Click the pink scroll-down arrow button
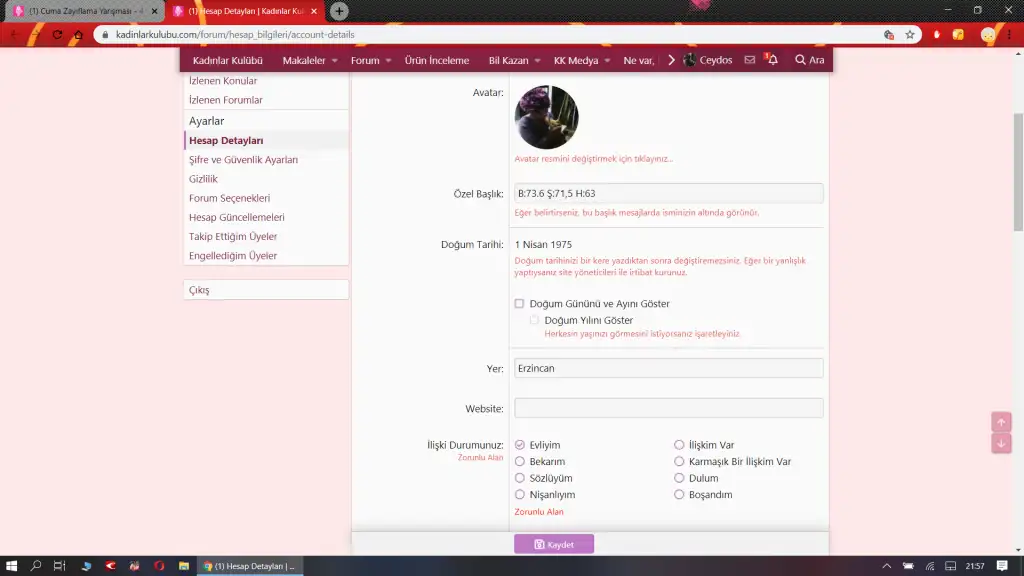 pos(1001,443)
